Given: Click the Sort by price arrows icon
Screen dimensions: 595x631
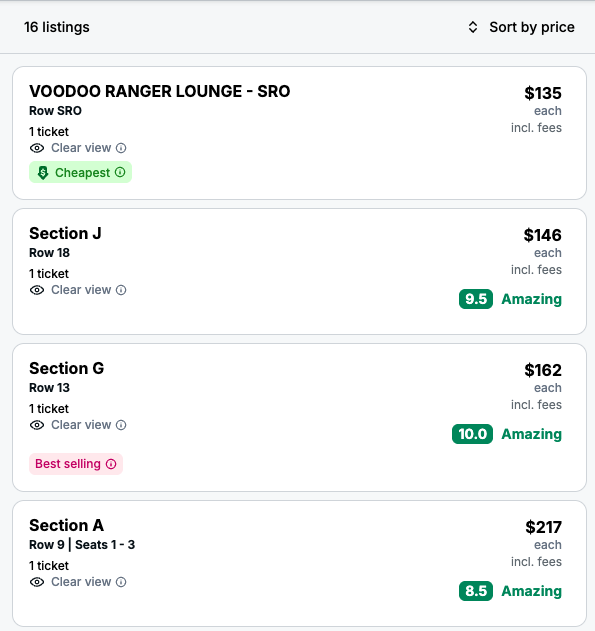Looking at the screenshot, I should pyautogui.click(x=473, y=27).
